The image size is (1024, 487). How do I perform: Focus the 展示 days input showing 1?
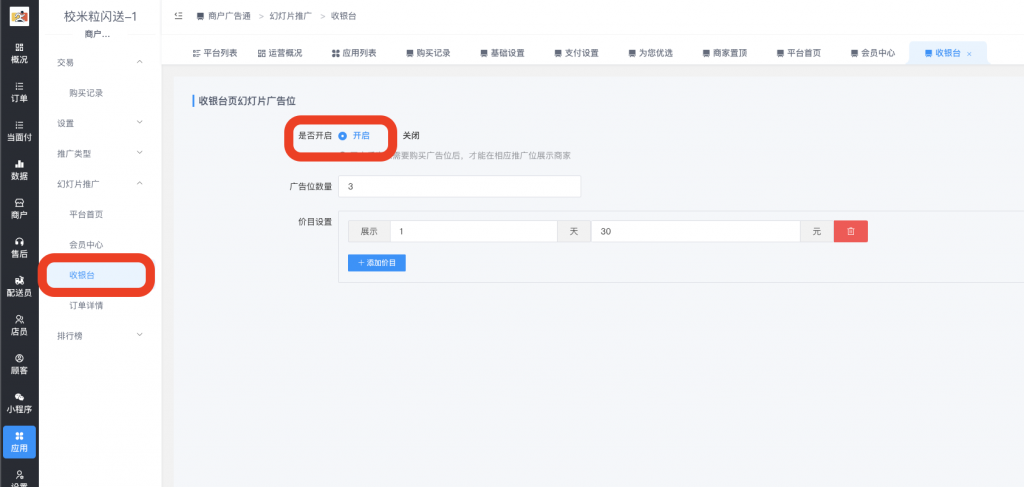point(473,231)
